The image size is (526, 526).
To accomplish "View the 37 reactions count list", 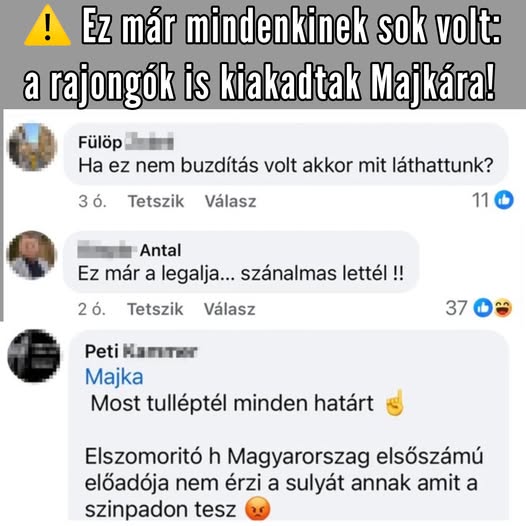I will coord(456,308).
